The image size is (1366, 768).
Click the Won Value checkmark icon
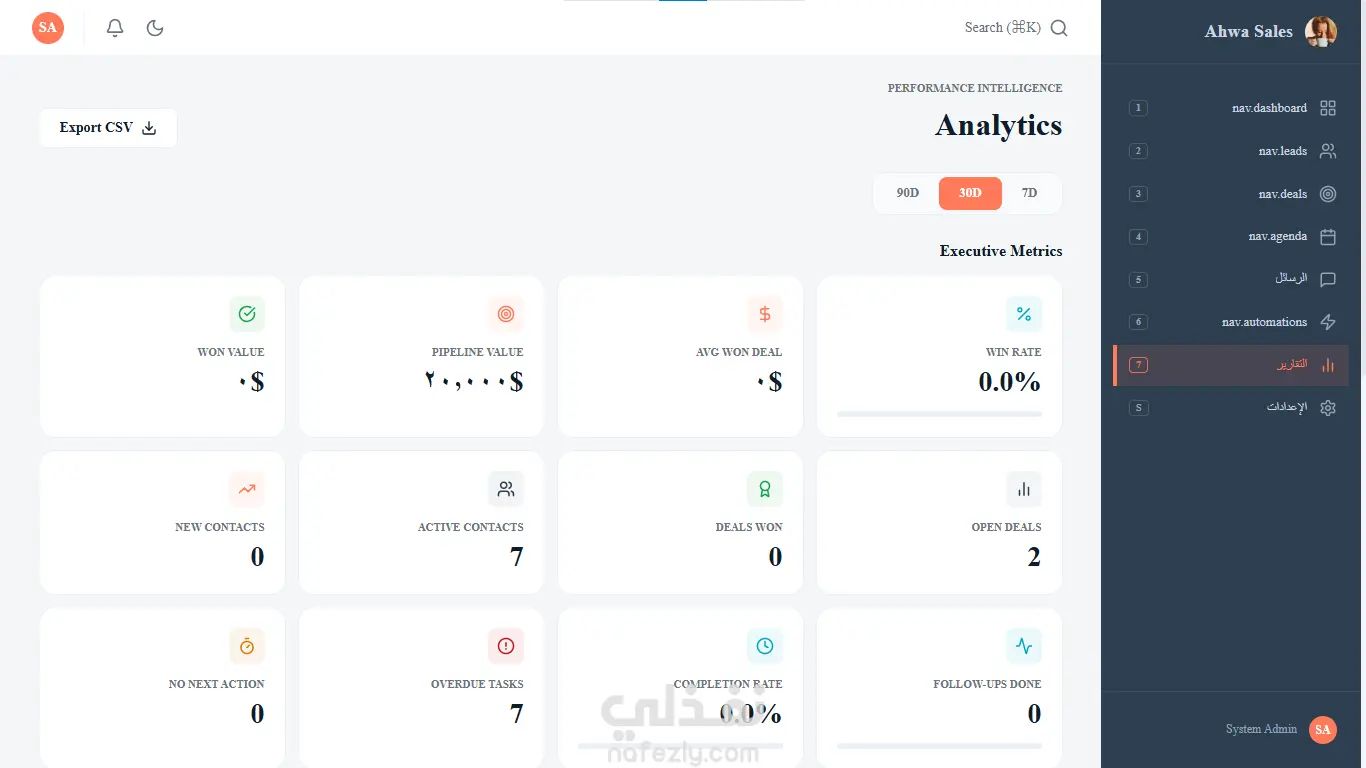247,314
